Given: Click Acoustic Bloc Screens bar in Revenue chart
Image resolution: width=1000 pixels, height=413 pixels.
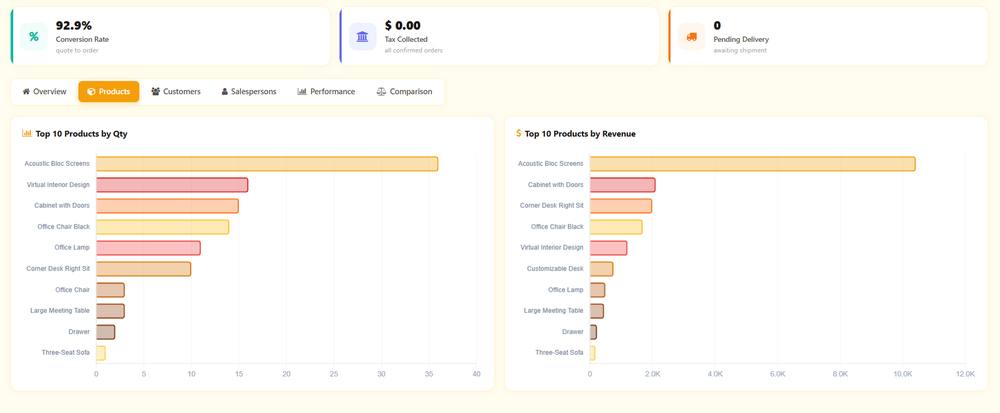Looking at the screenshot, I should 753,164.
